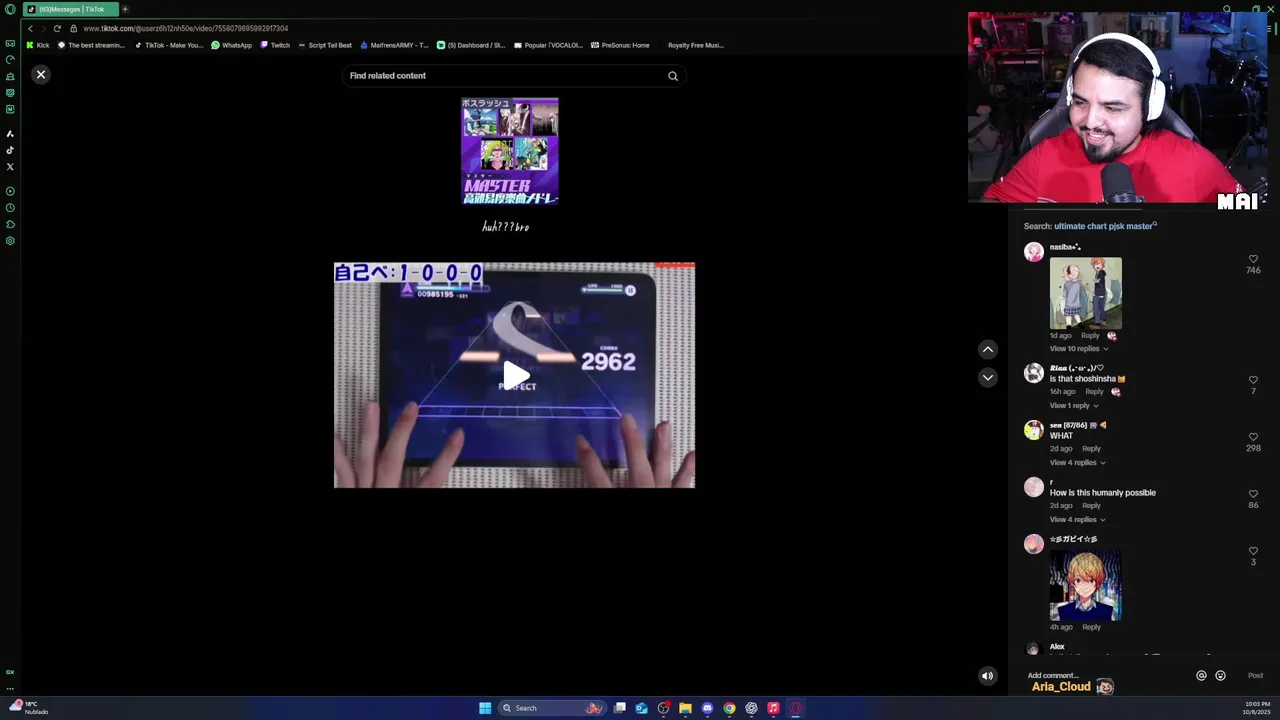
Task: Open Google Chrome from the taskbar
Action: pos(729,708)
